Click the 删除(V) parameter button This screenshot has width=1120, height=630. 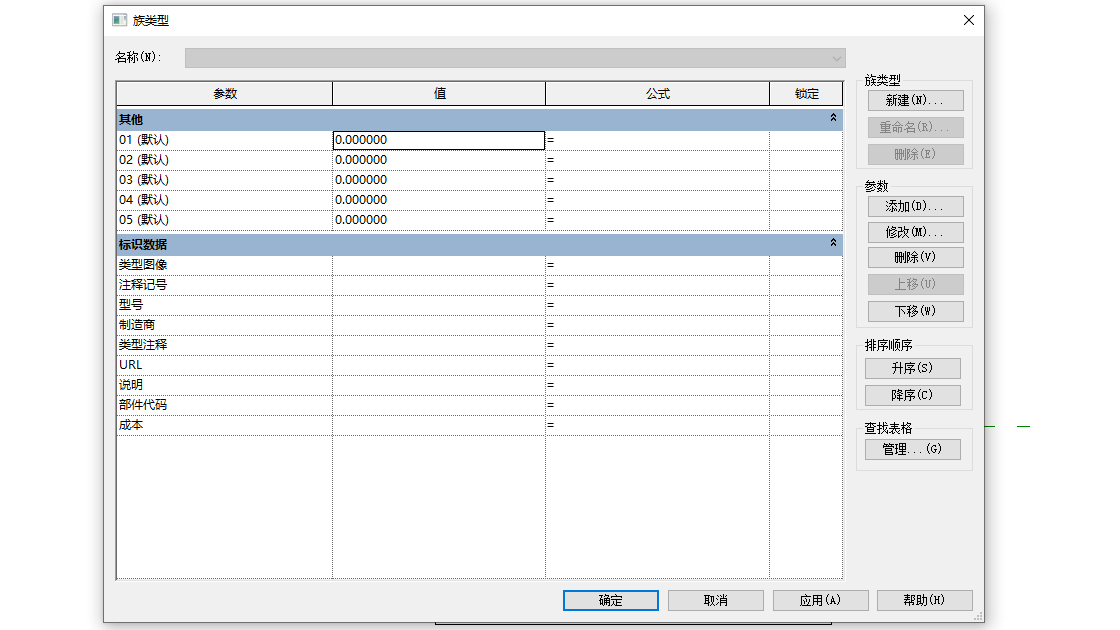pos(916,257)
